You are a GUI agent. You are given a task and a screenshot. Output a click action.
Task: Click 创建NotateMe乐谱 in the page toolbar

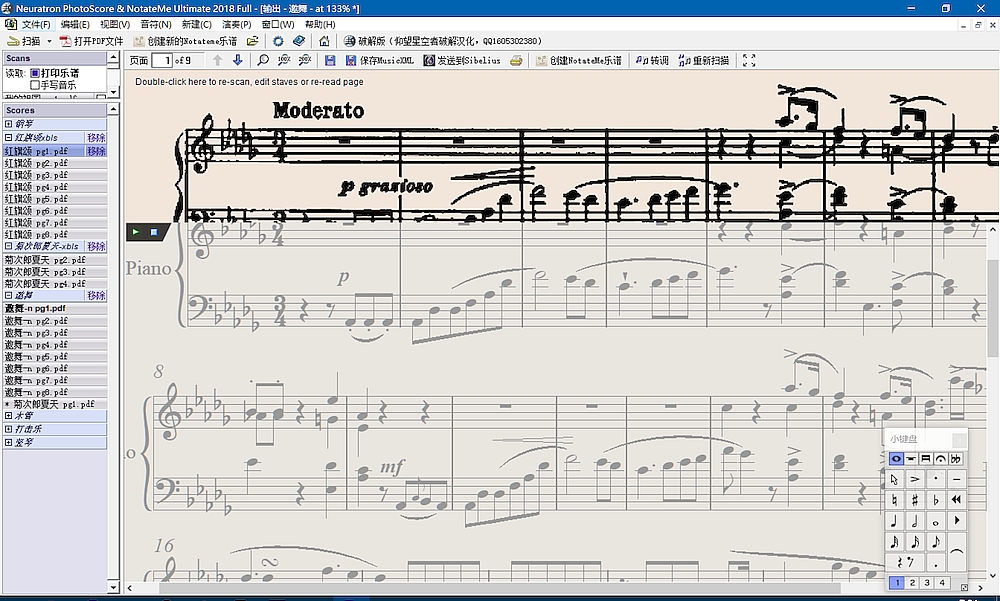pos(579,60)
